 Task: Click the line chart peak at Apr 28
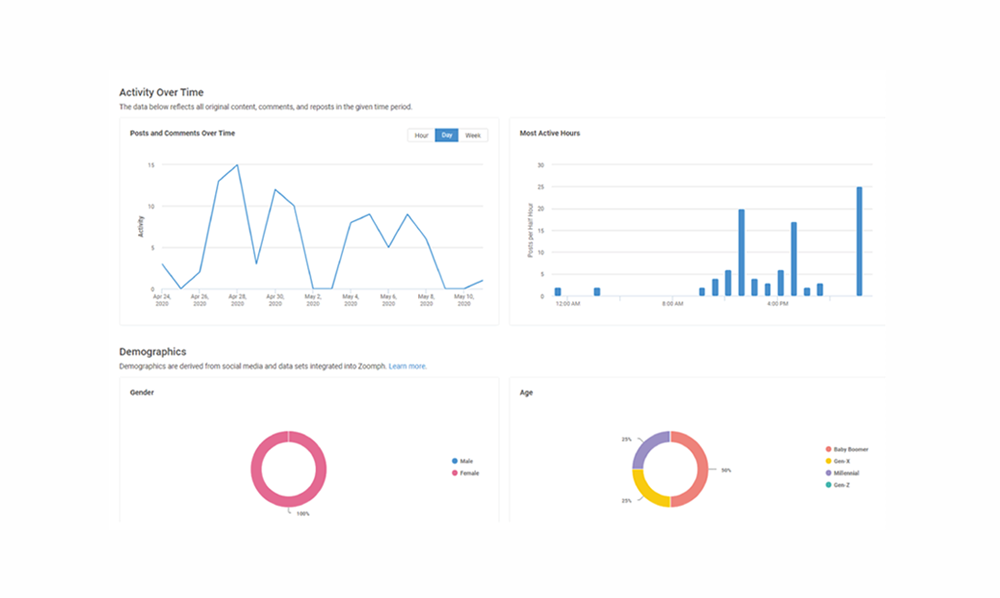click(237, 165)
